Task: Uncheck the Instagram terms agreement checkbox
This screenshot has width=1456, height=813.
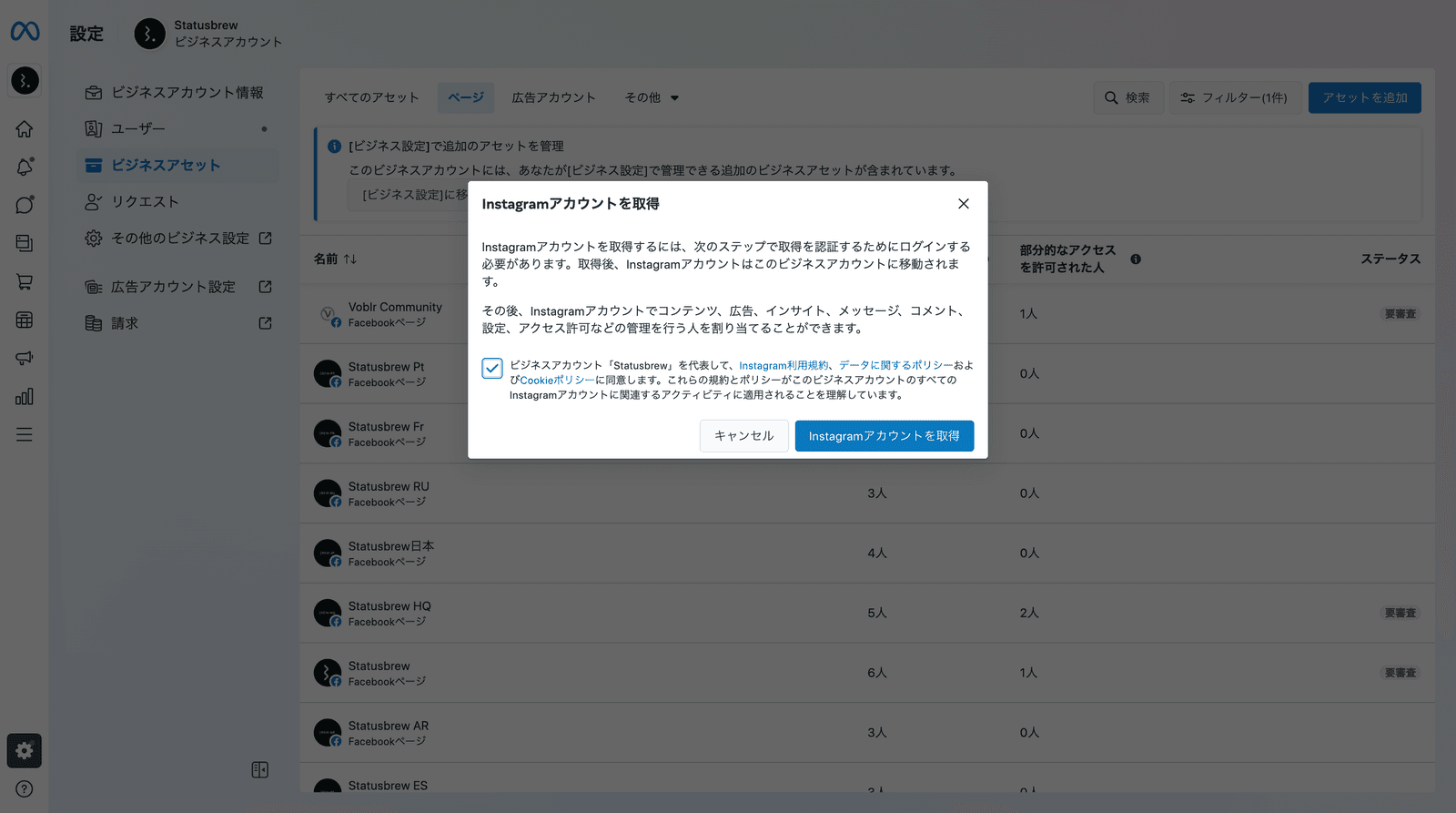Action: [492, 368]
